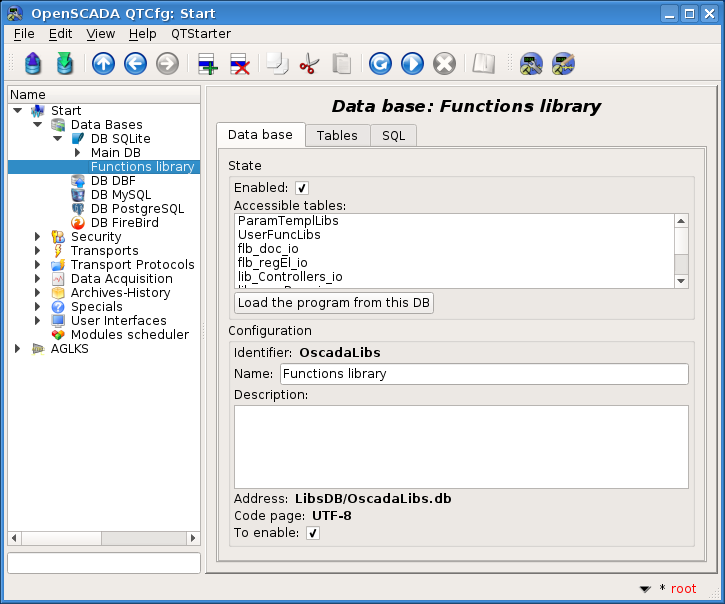Toggle the To enable checkbox
Viewport: 725px width, 604px height.
click(313, 533)
